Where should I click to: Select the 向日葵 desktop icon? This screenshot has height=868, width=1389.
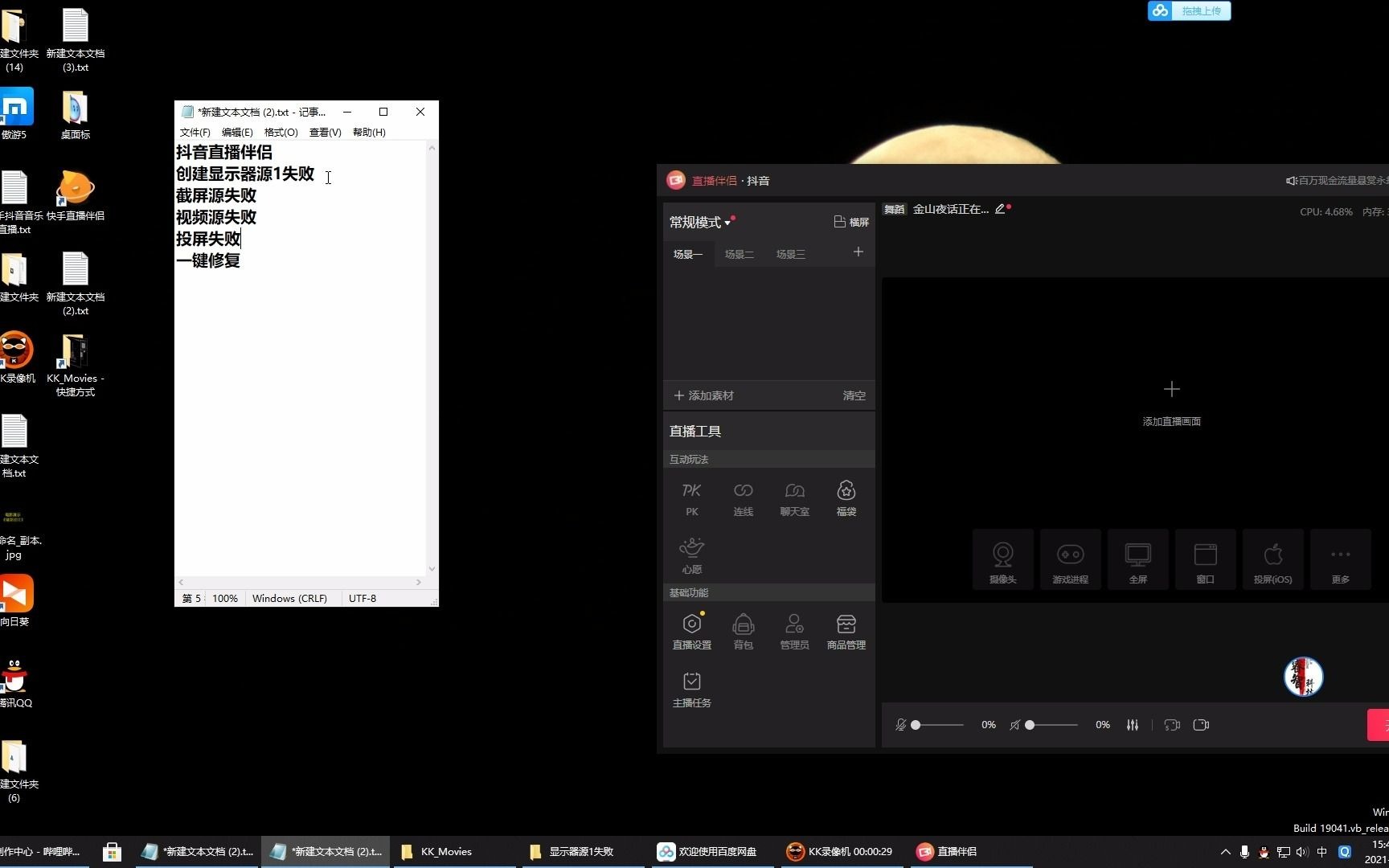[15, 601]
